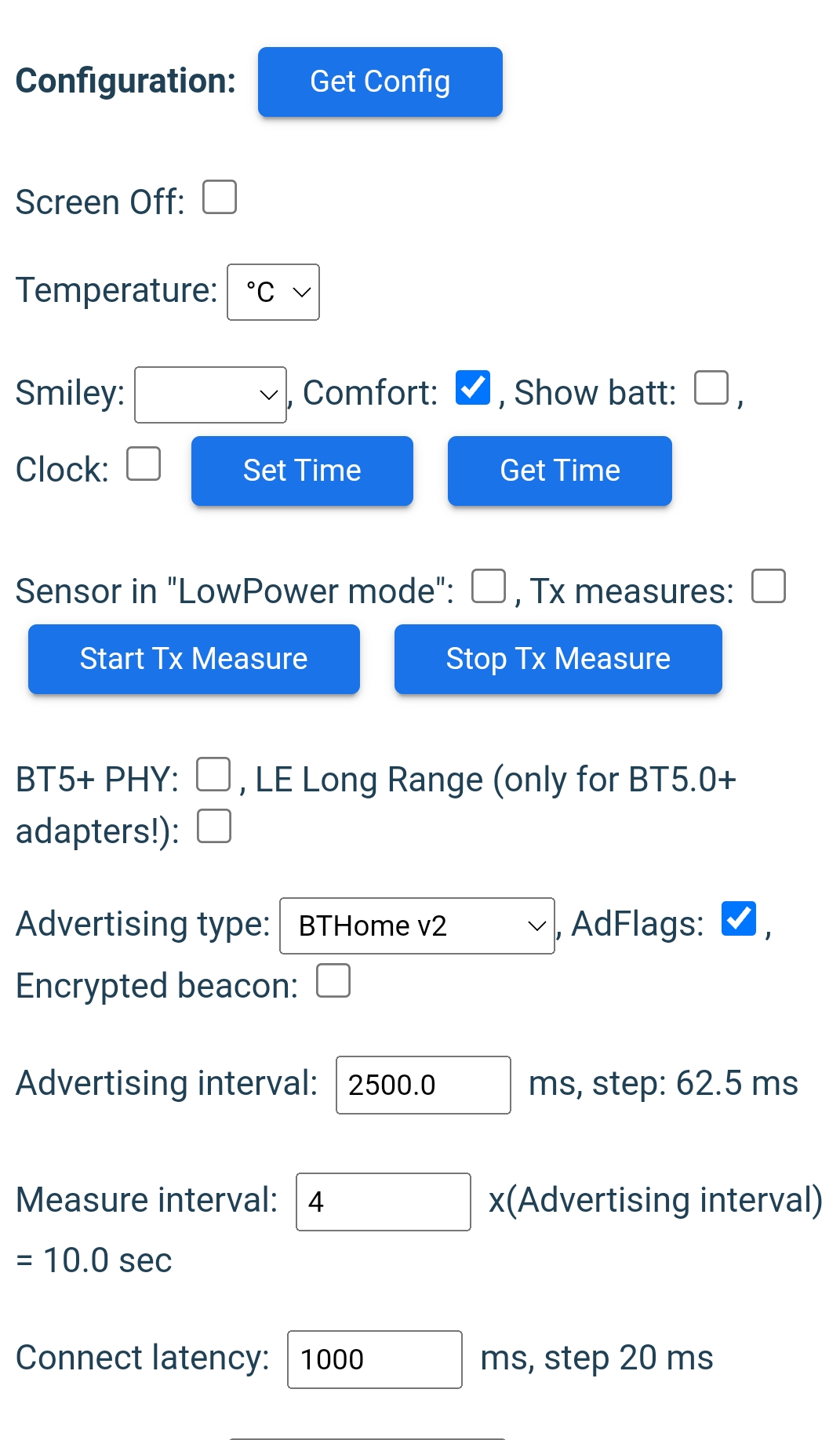Screen dimensions: 840x1440
Task: Enable the LE Long Range checkbox
Action: (x=214, y=826)
